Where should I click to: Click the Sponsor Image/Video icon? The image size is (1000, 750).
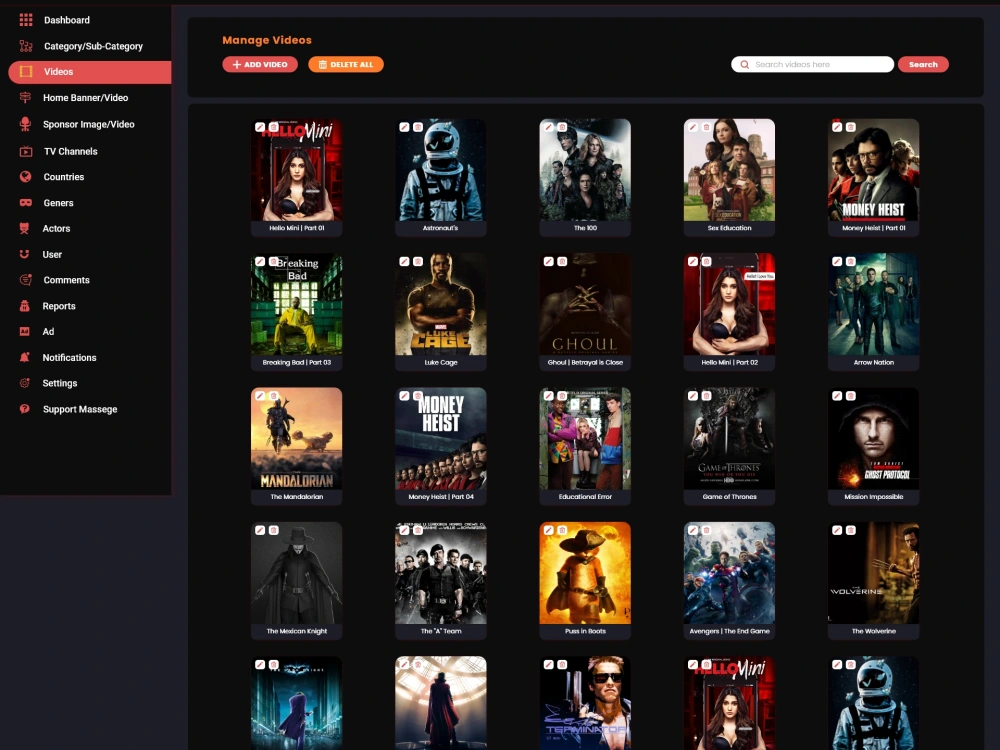pyautogui.click(x=25, y=124)
